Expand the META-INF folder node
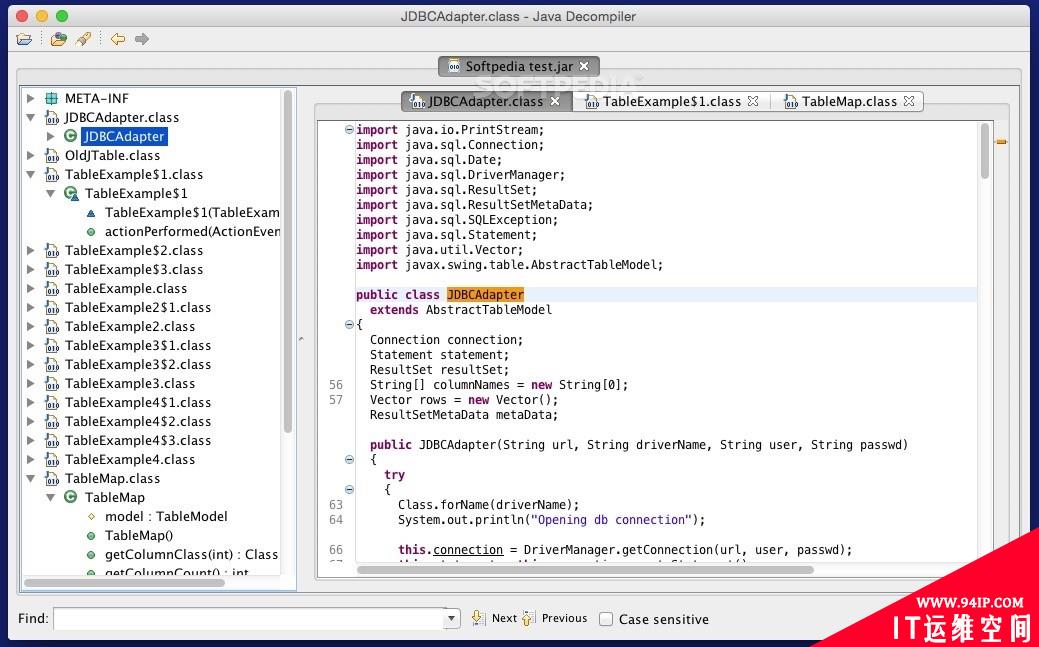1039x647 pixels. click(30, 98)
